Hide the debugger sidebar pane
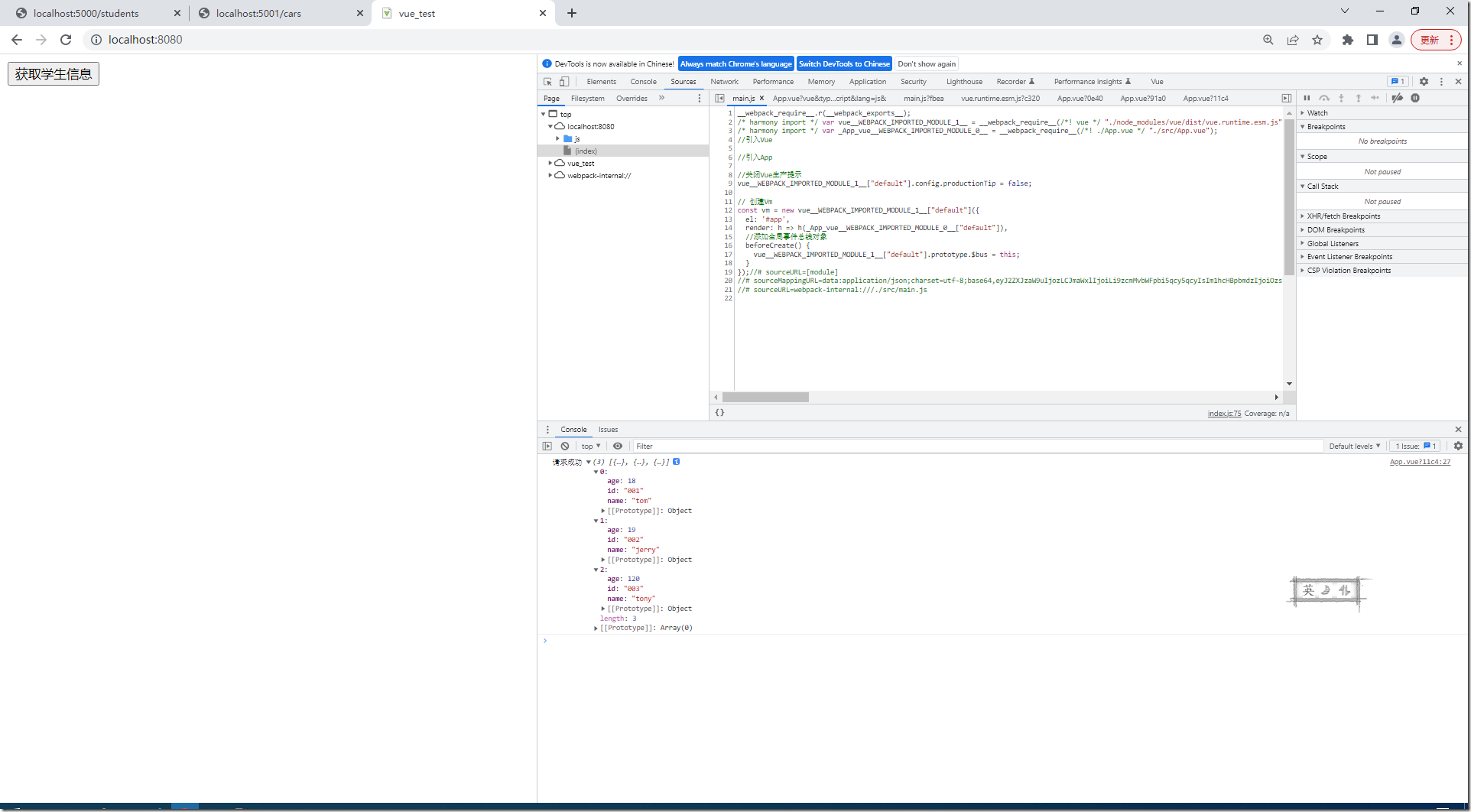This screenshot has width=1471, height=812. pyautogui.click(x=1287, y=98)
